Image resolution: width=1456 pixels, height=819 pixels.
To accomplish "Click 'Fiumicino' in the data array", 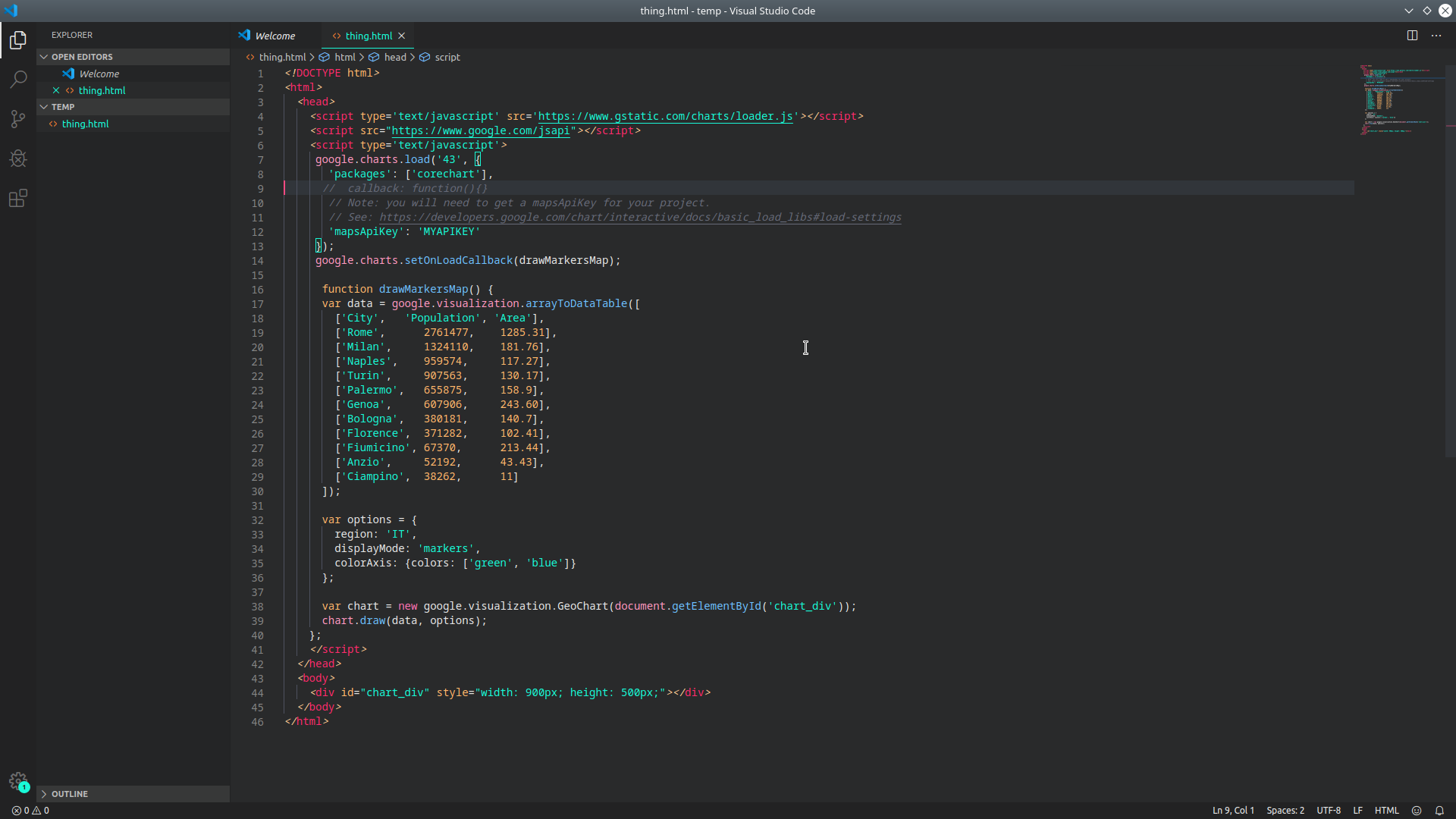I will tap(375, 447).
